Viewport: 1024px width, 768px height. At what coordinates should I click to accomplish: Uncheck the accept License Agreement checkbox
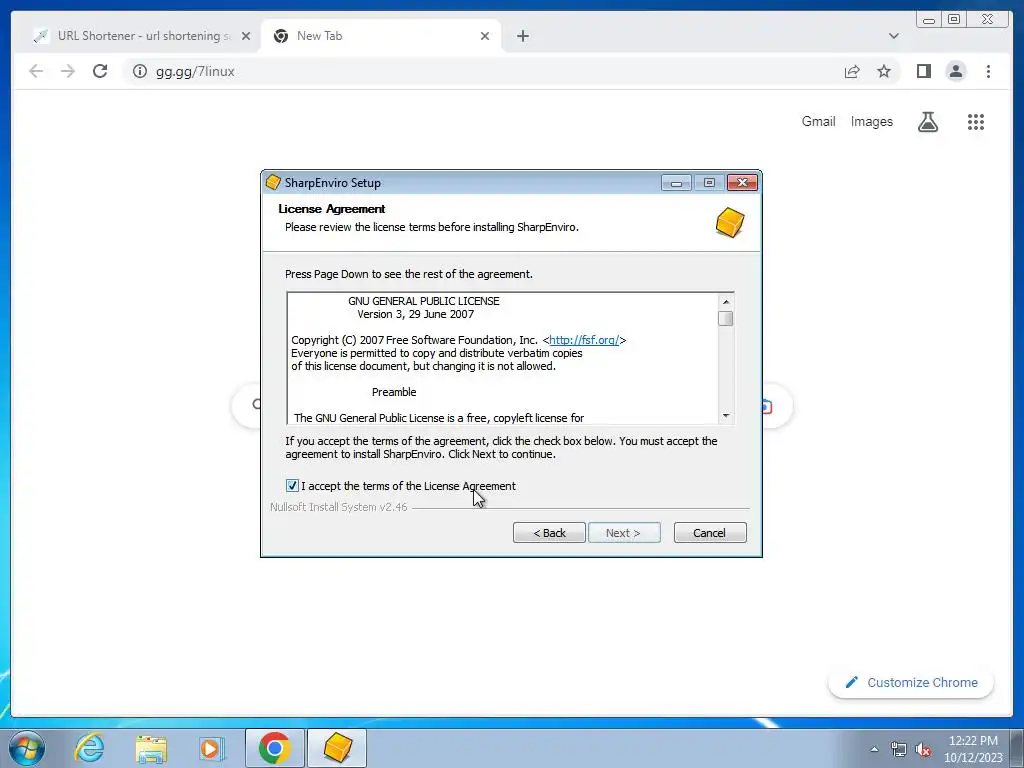[x=292, y=486]
